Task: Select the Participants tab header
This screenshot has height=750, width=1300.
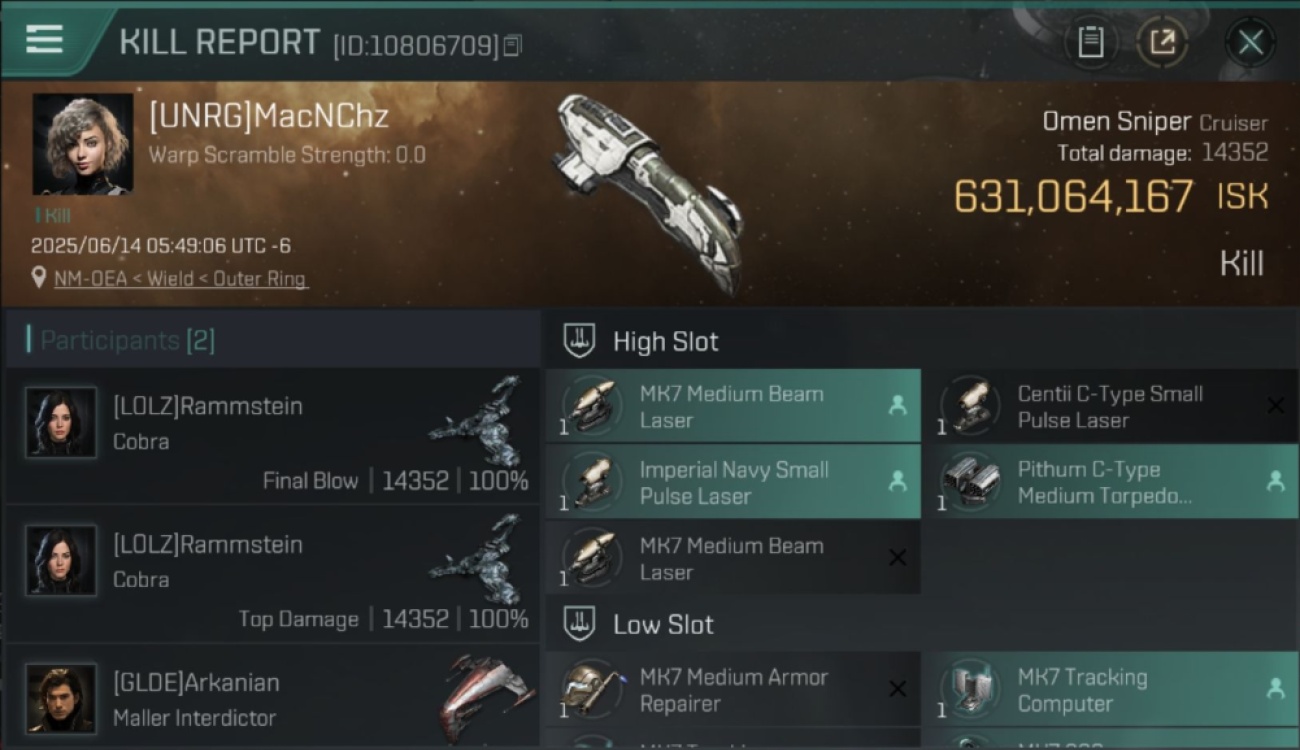Action: pos(126,340)
